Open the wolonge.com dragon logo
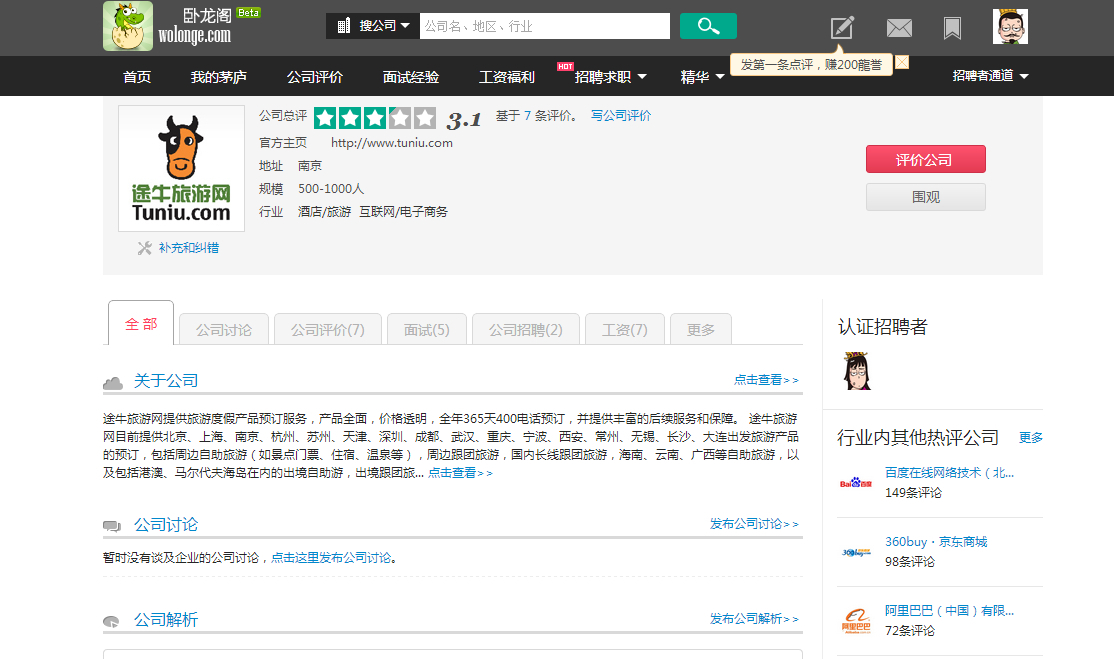 click(x=128, y=26)
